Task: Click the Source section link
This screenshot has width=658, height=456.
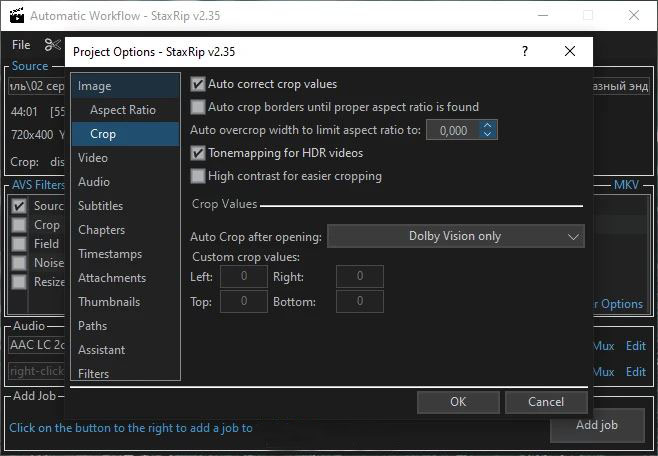Action: click(30, 66)
